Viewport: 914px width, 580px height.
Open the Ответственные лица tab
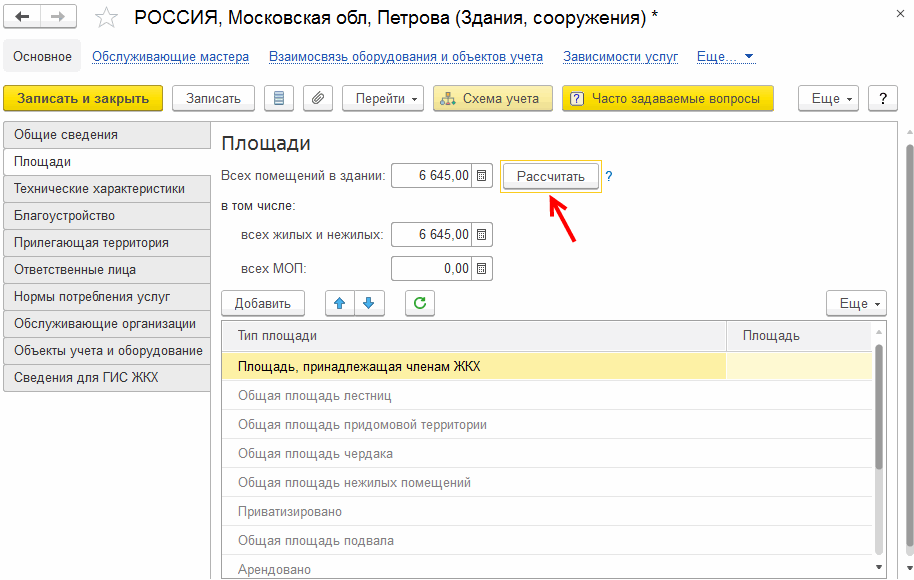point(107,270)
